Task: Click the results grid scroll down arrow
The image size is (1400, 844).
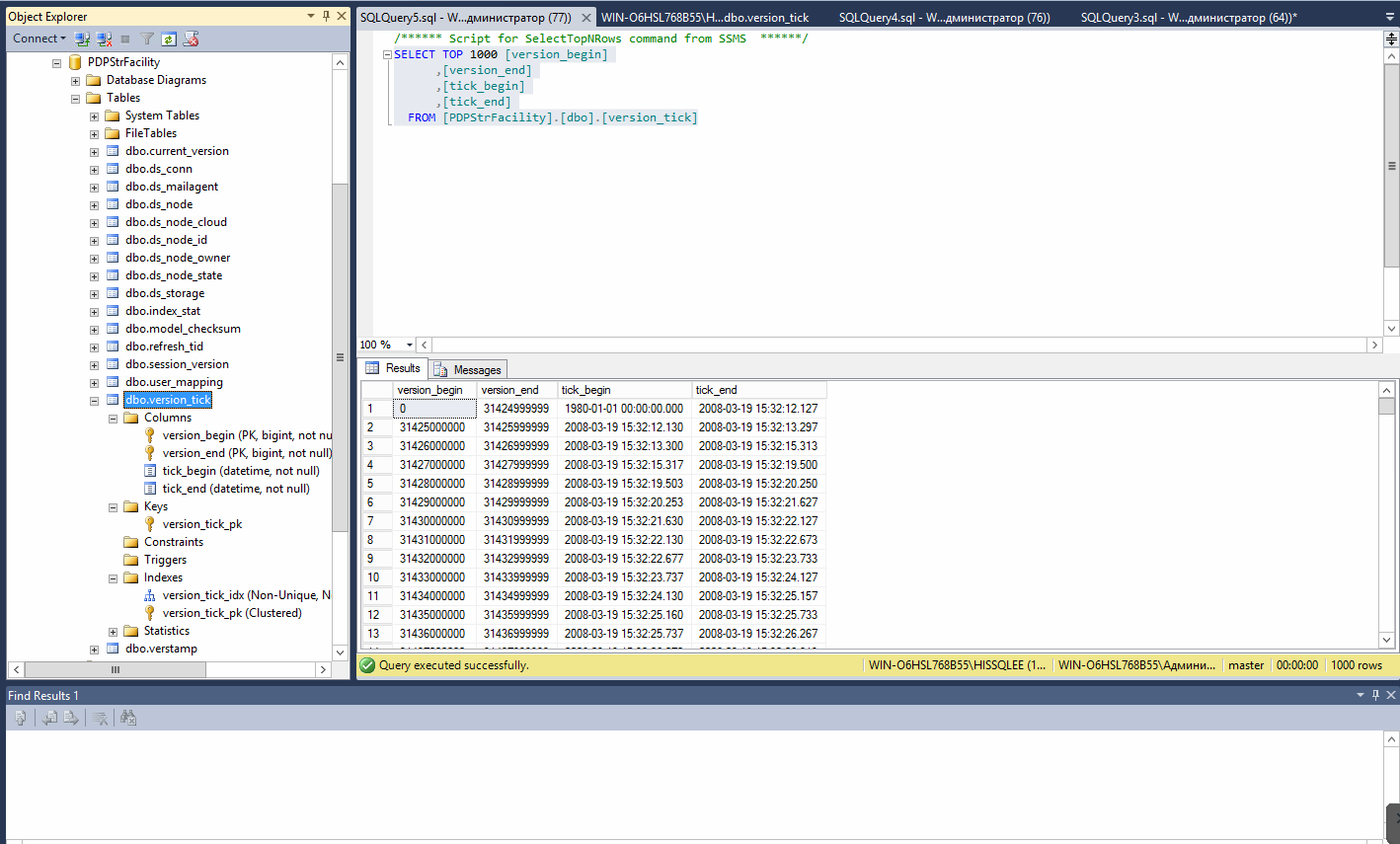Action: (x=1387, y=640)
